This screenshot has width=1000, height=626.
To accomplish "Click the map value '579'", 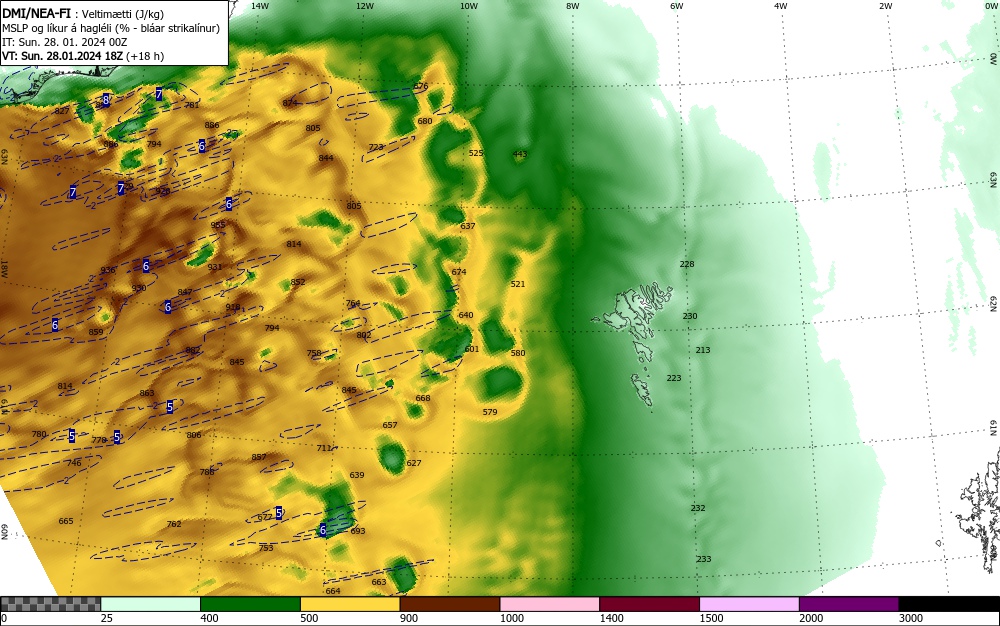I will pos(490,412).
